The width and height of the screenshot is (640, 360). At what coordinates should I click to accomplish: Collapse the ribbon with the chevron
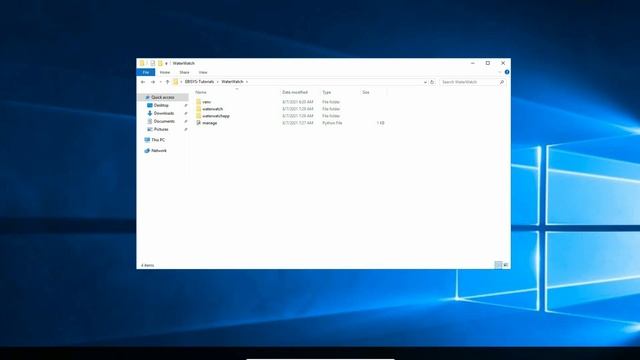coord(500,72)
